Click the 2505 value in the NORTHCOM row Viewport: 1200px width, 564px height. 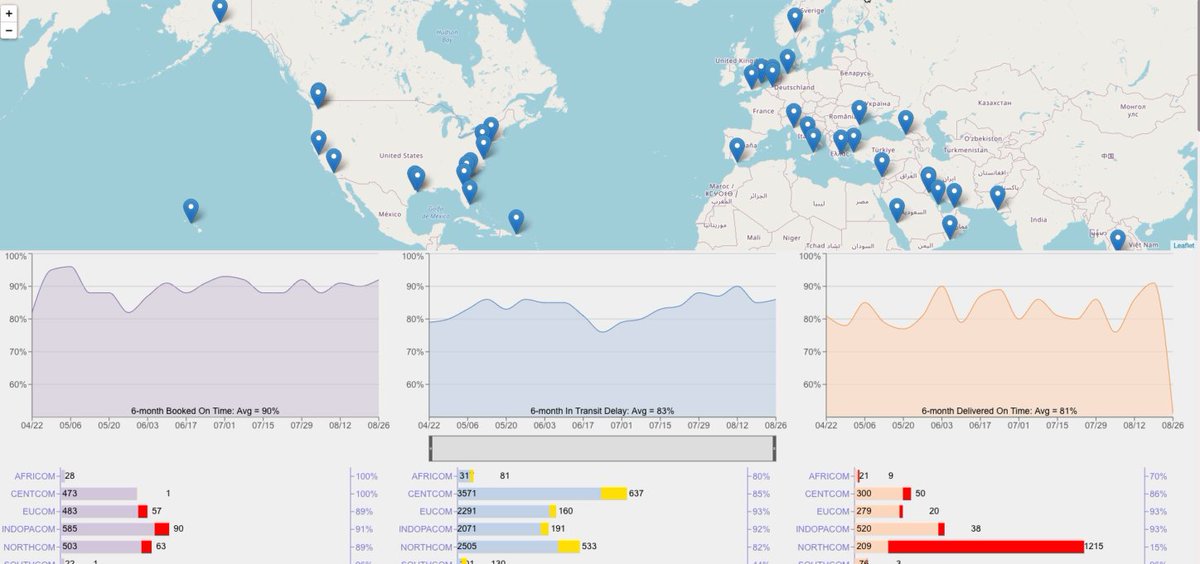point(469,547)
